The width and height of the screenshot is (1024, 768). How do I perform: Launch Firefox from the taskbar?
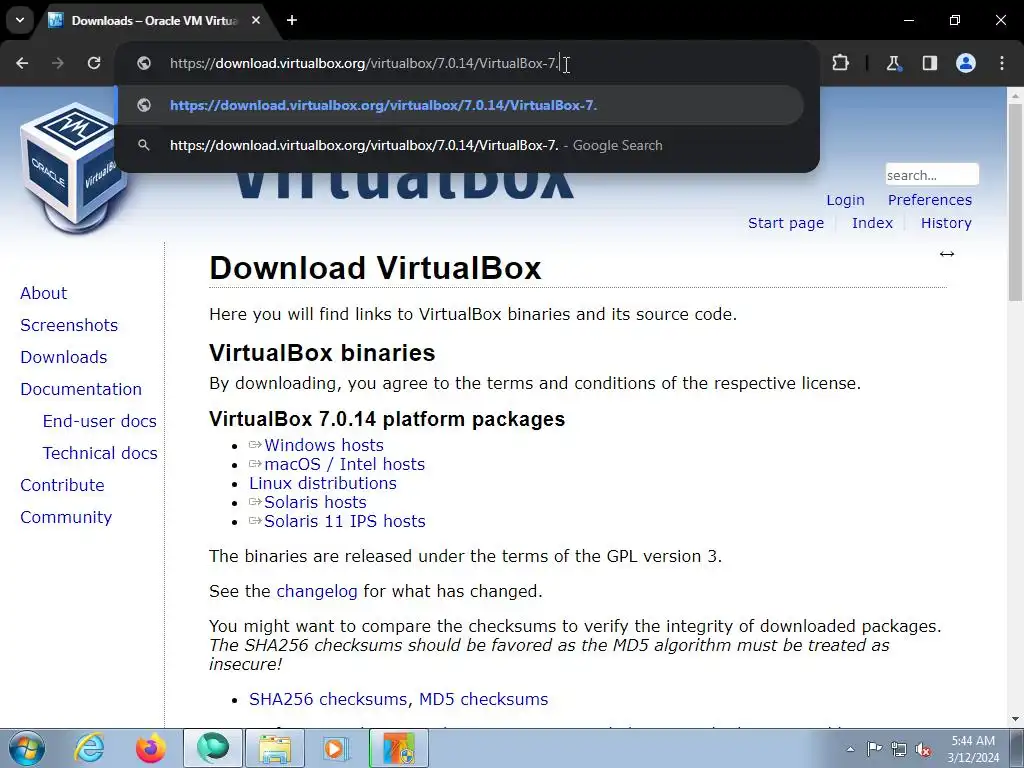click(150, 748)
